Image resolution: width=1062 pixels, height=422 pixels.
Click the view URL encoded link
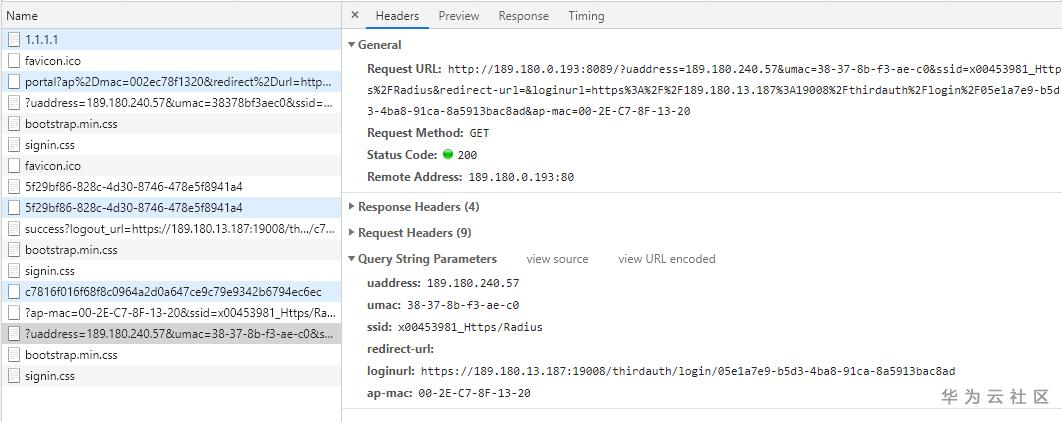click(666, 259)
